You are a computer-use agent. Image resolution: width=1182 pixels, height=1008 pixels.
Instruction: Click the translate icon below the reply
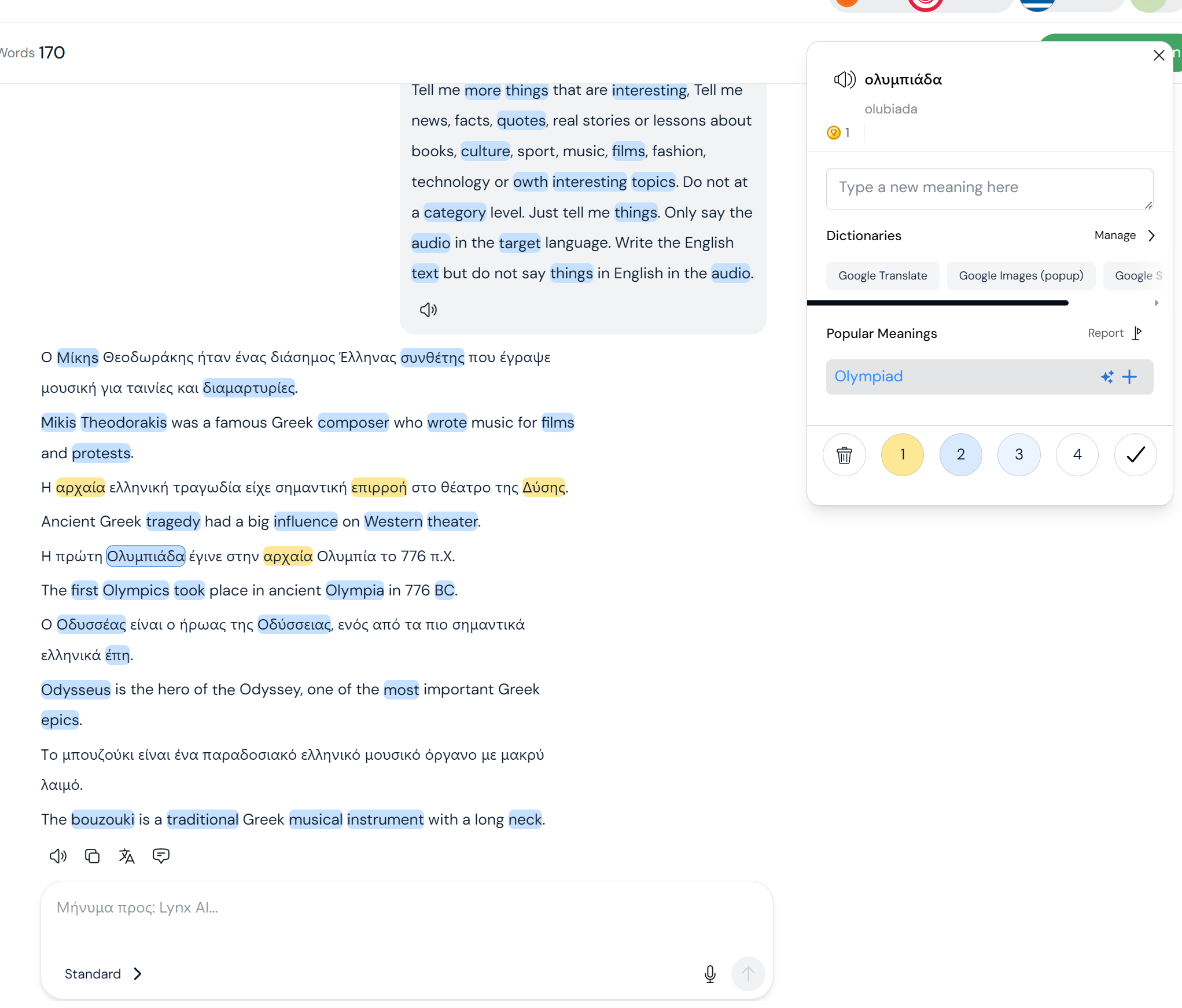tap(127, 856)
